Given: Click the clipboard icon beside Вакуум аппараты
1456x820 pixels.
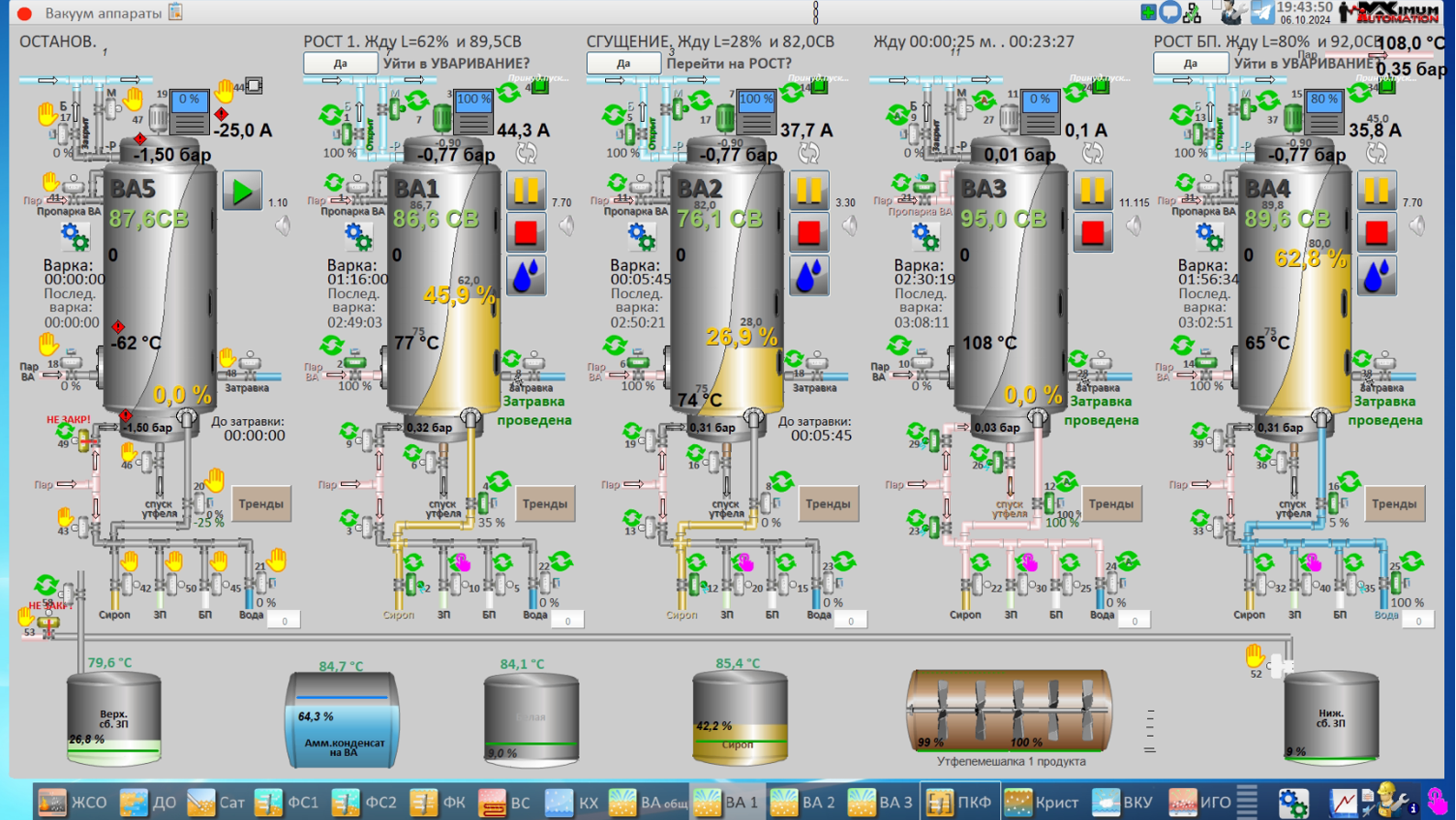Looking at the screenshot, I should (x=175, y=12).
